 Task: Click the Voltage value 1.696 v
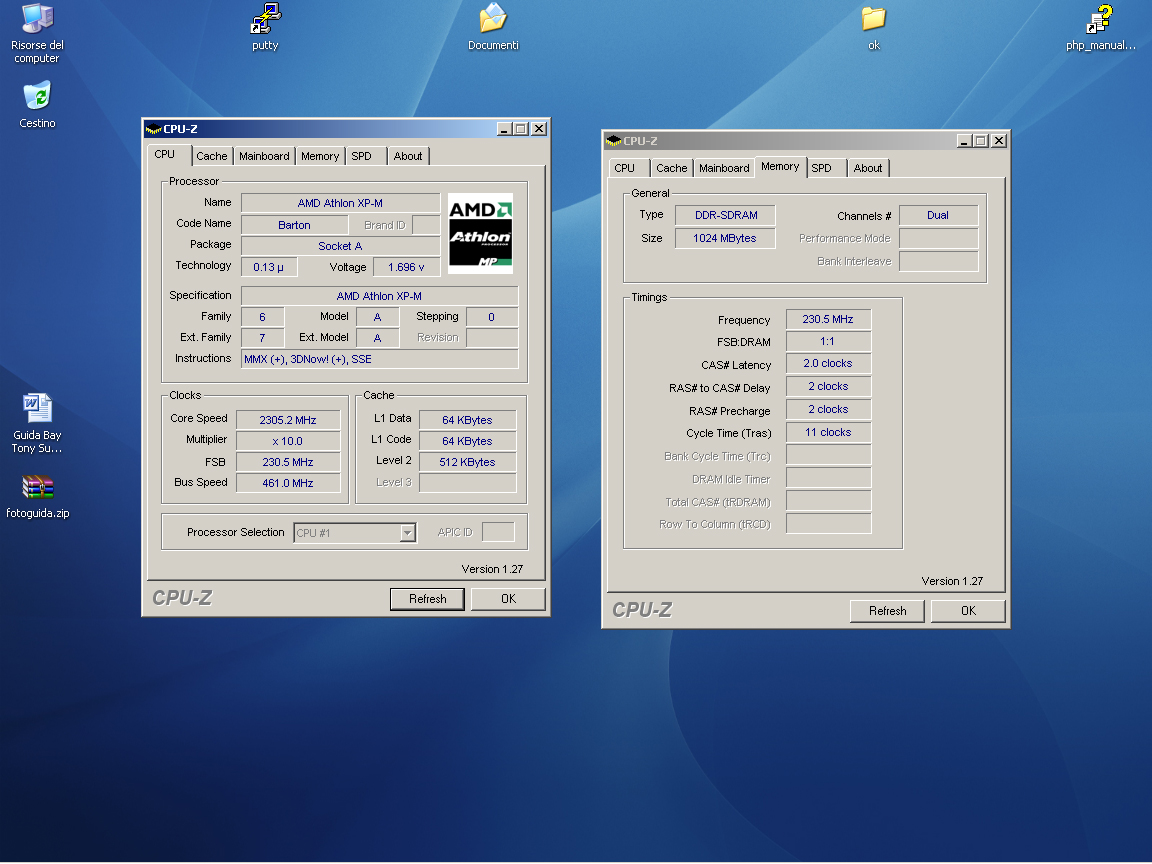pyautogui.click(x=406, y=267)
